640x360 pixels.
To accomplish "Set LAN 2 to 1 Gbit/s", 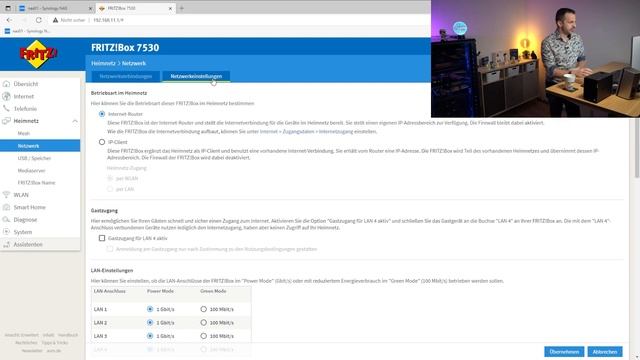I will tap(150, 322).
